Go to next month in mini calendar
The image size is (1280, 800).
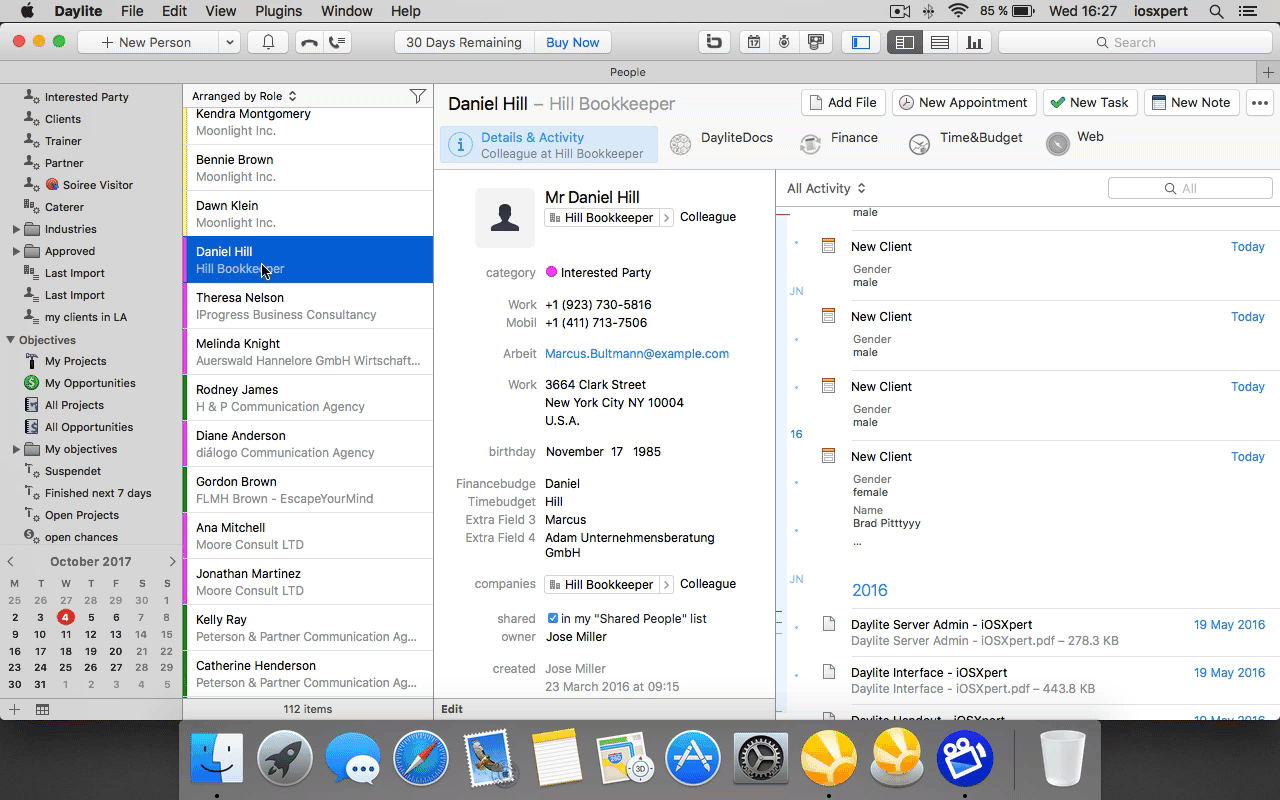[172, 562]
